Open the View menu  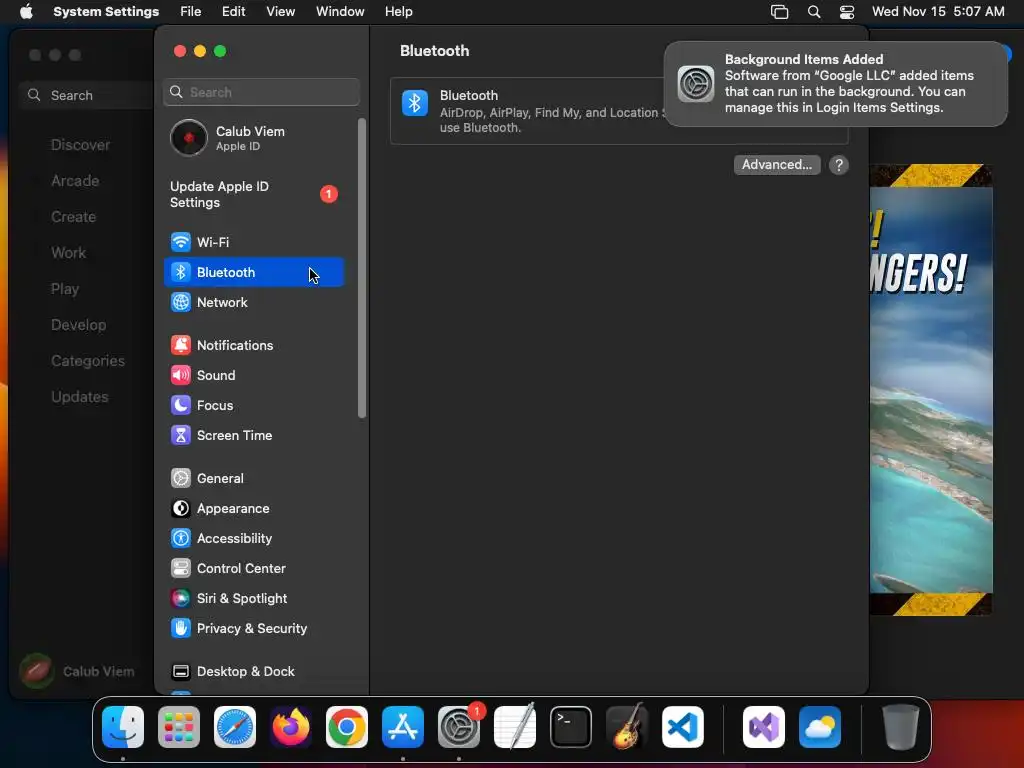(x=281, y=12)
